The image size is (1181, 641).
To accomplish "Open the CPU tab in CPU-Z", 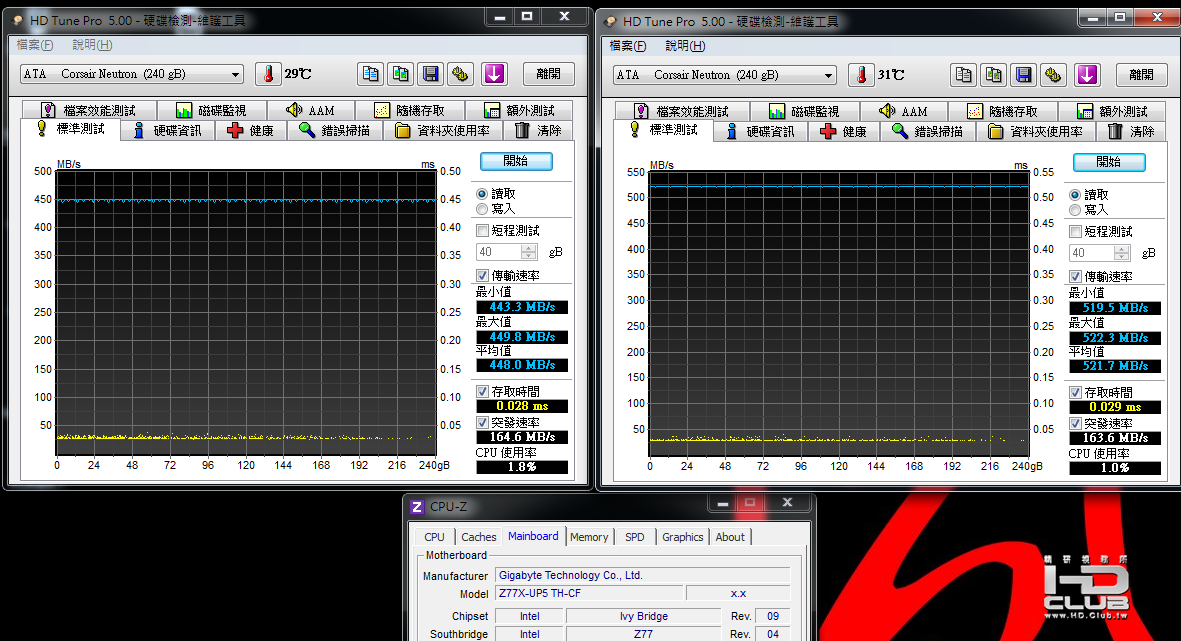I will point(435,536).
